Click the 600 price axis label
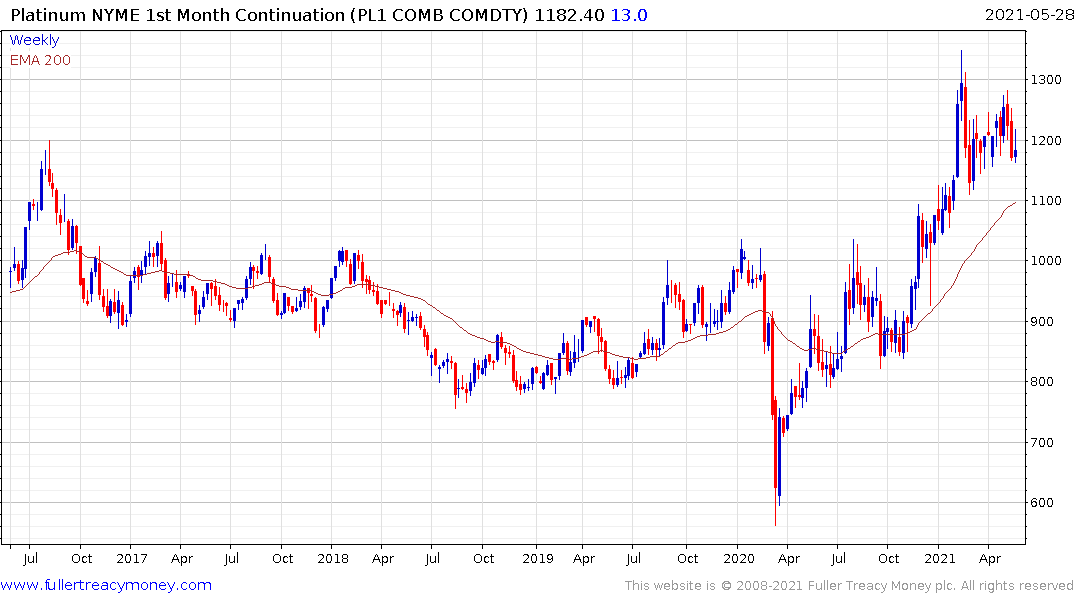This screenshot has width=1075, height=600. (x=1042, y=503)
